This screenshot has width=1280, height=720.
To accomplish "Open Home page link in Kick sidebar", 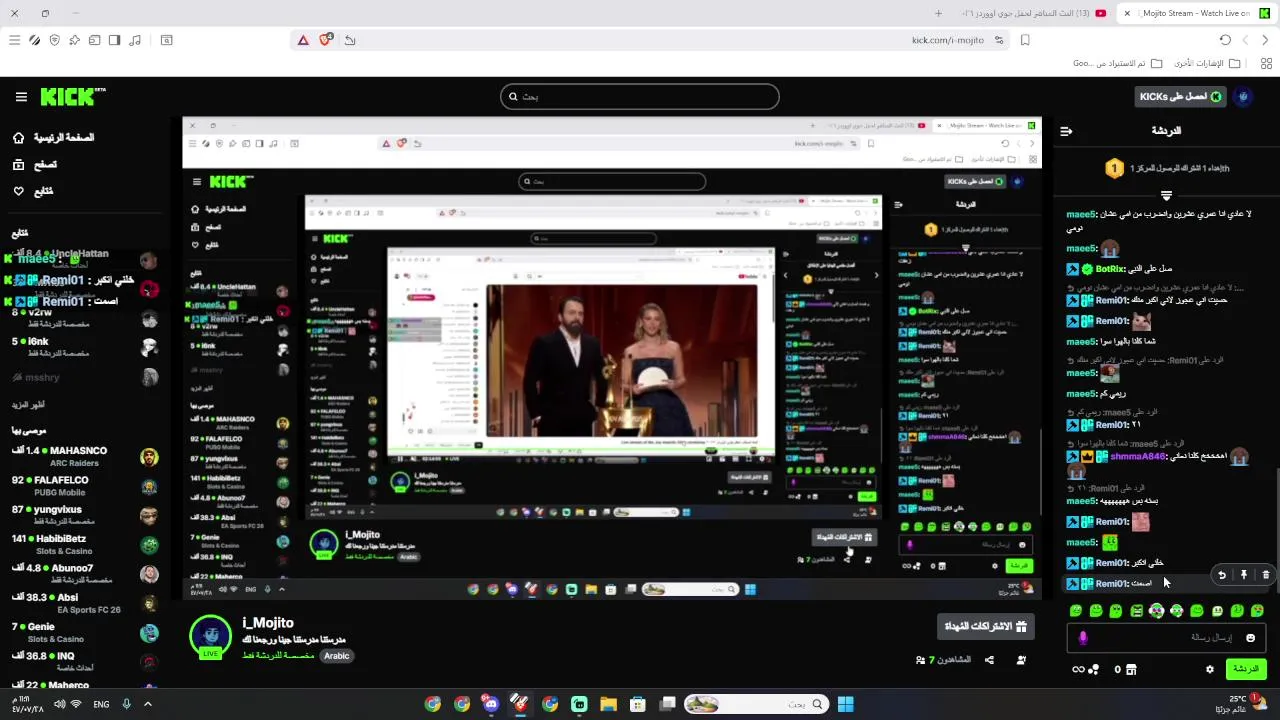I will click(x=54, y=138).
